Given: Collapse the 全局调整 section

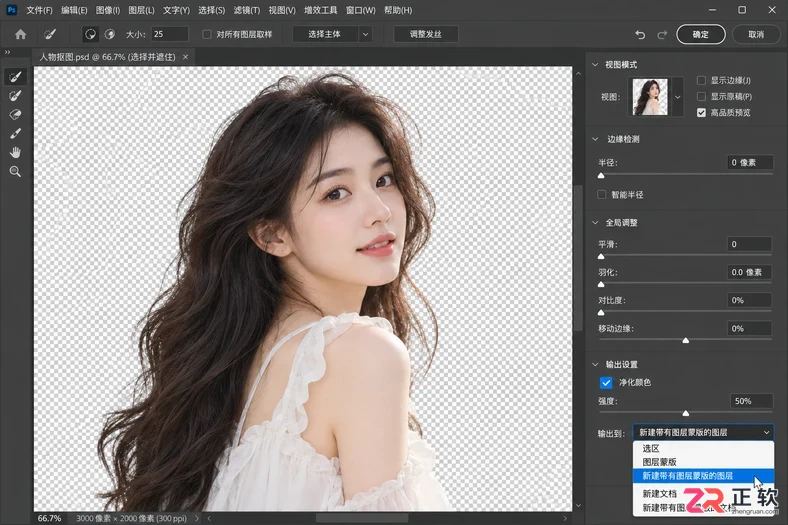Looking at the screenshot, I should point(596,223).
